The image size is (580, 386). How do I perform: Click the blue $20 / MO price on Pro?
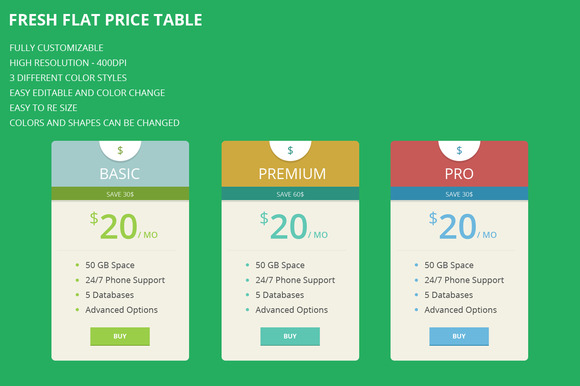[x=463, y=226]
